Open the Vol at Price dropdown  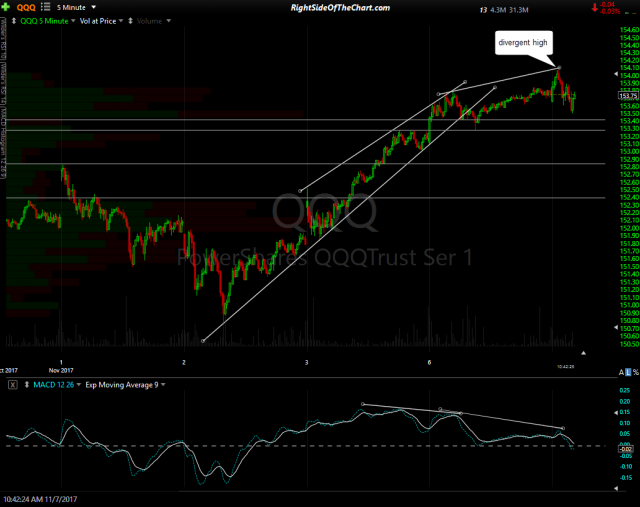coord(101,21)
